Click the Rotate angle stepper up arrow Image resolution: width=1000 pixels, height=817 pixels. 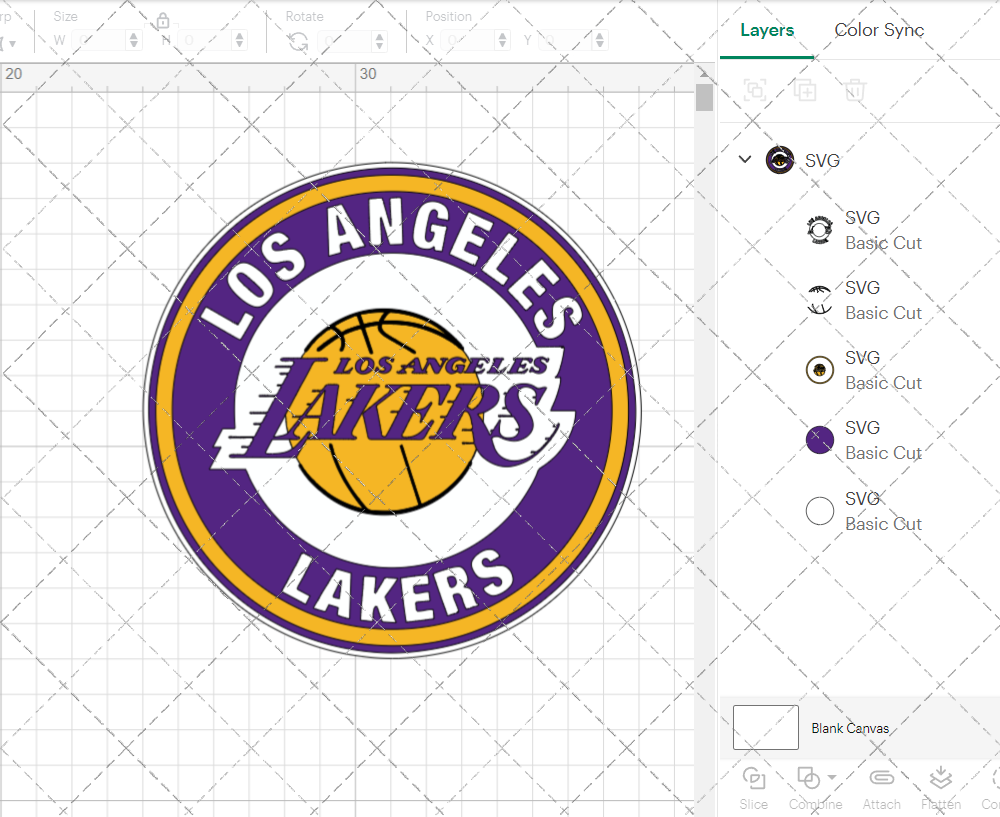tap(378, 35)
